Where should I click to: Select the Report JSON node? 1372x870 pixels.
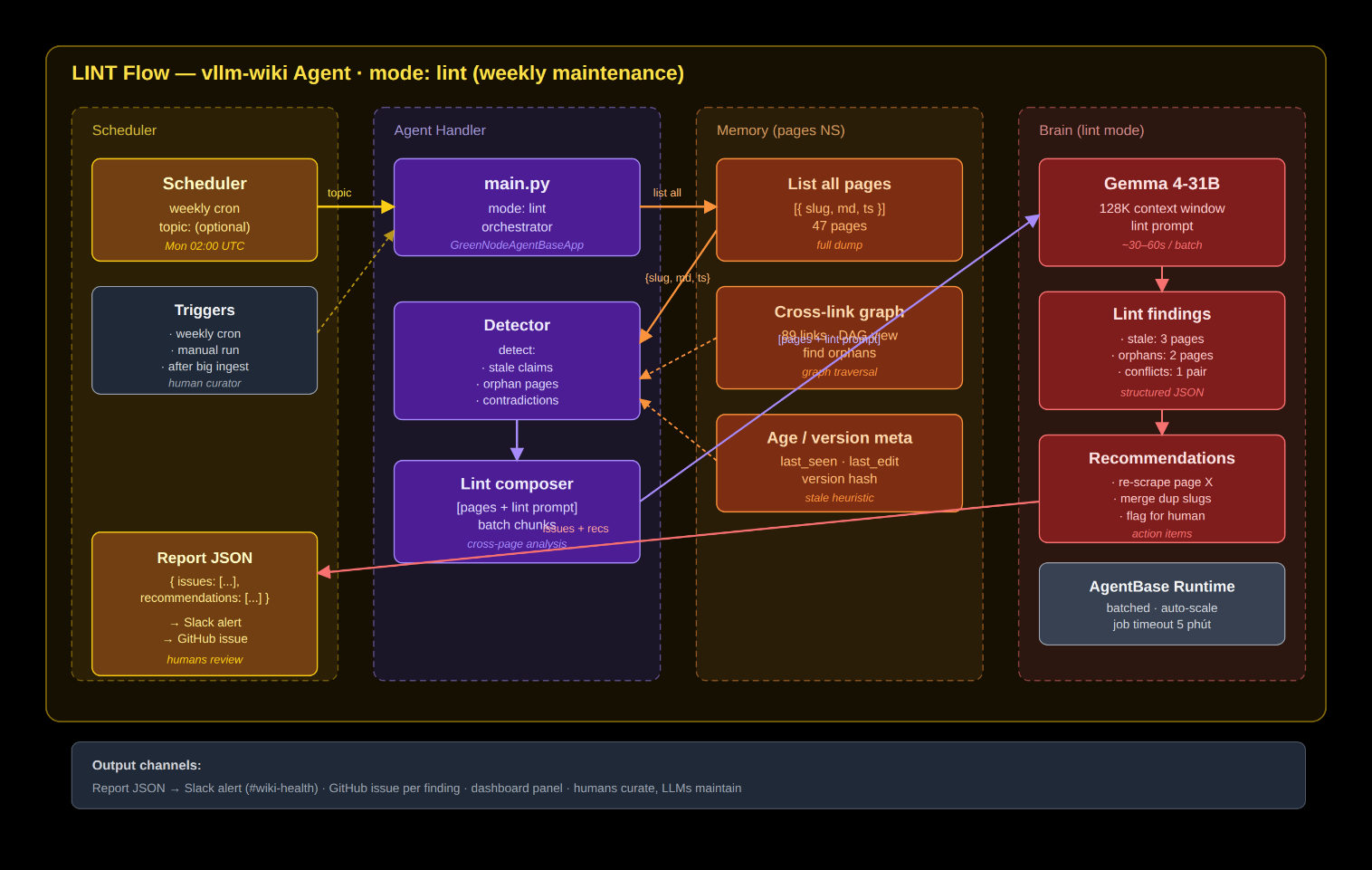(205, 604)
